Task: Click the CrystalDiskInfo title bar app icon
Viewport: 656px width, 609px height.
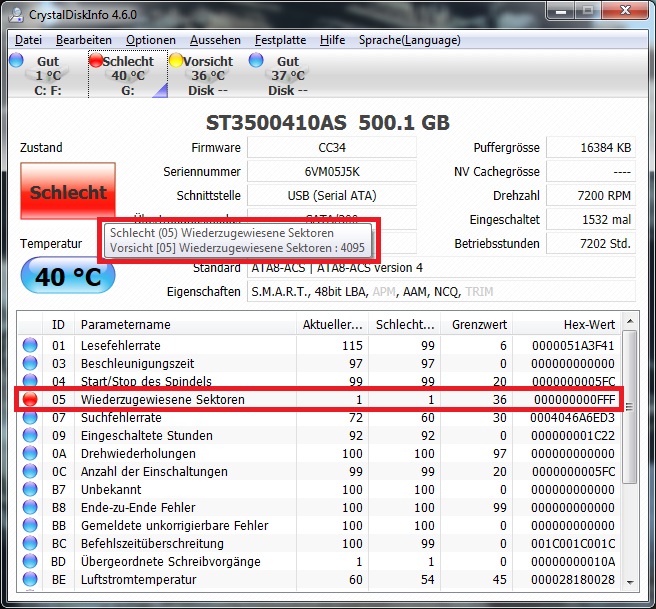Action: click(16, 14)
